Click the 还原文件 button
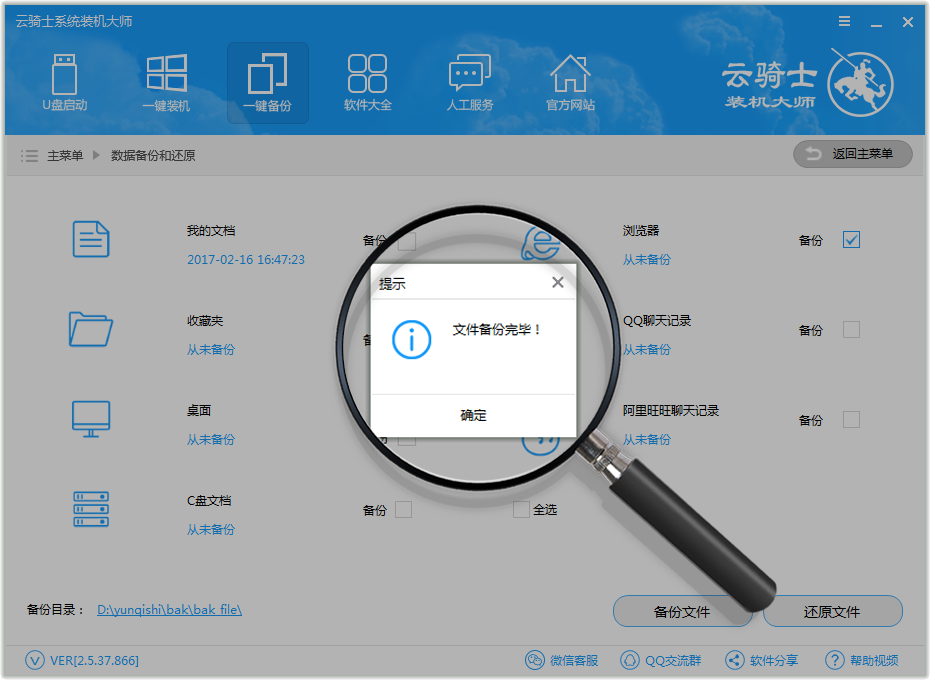Viewport: 930px width, 680px height. 832,611
